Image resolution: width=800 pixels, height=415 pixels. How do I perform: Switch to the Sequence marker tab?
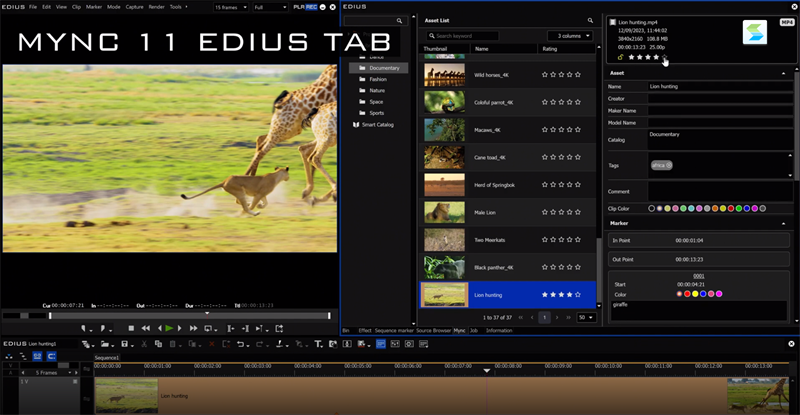(x=394, y=331)
